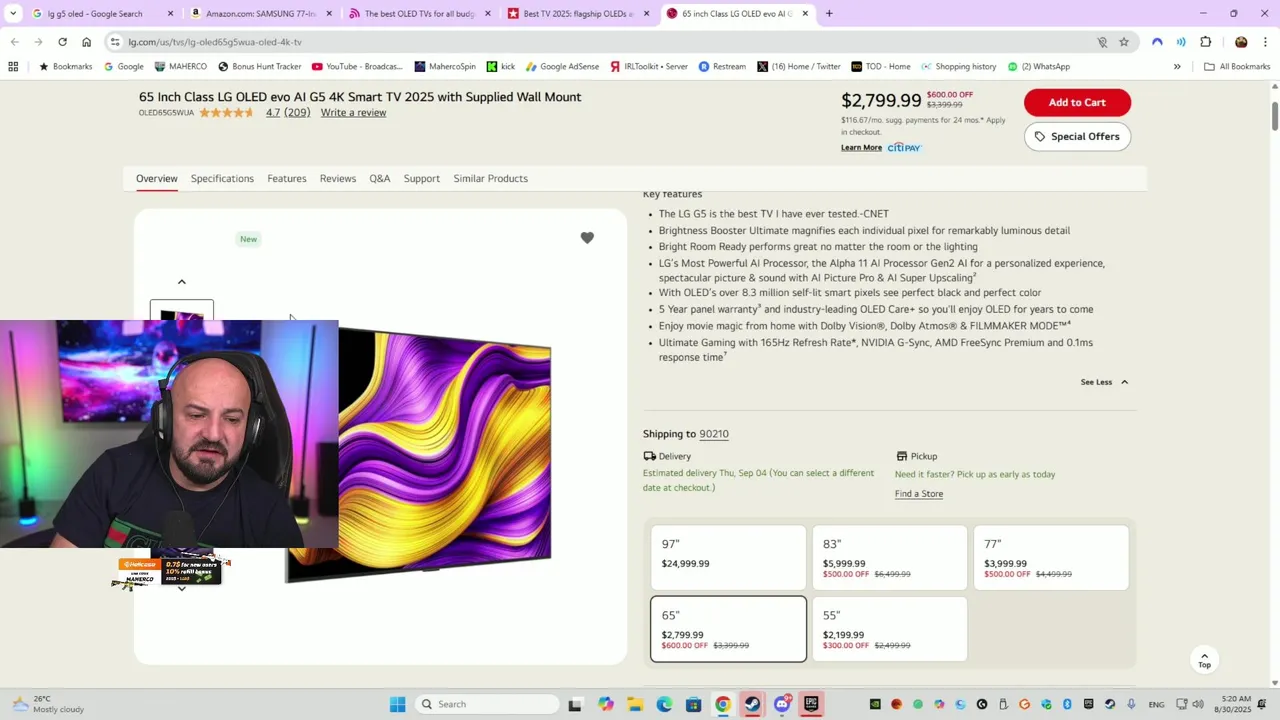This screenshot has width=1280, height=720.
Task: Select the 65" size option
Action: tap(728, 629)
